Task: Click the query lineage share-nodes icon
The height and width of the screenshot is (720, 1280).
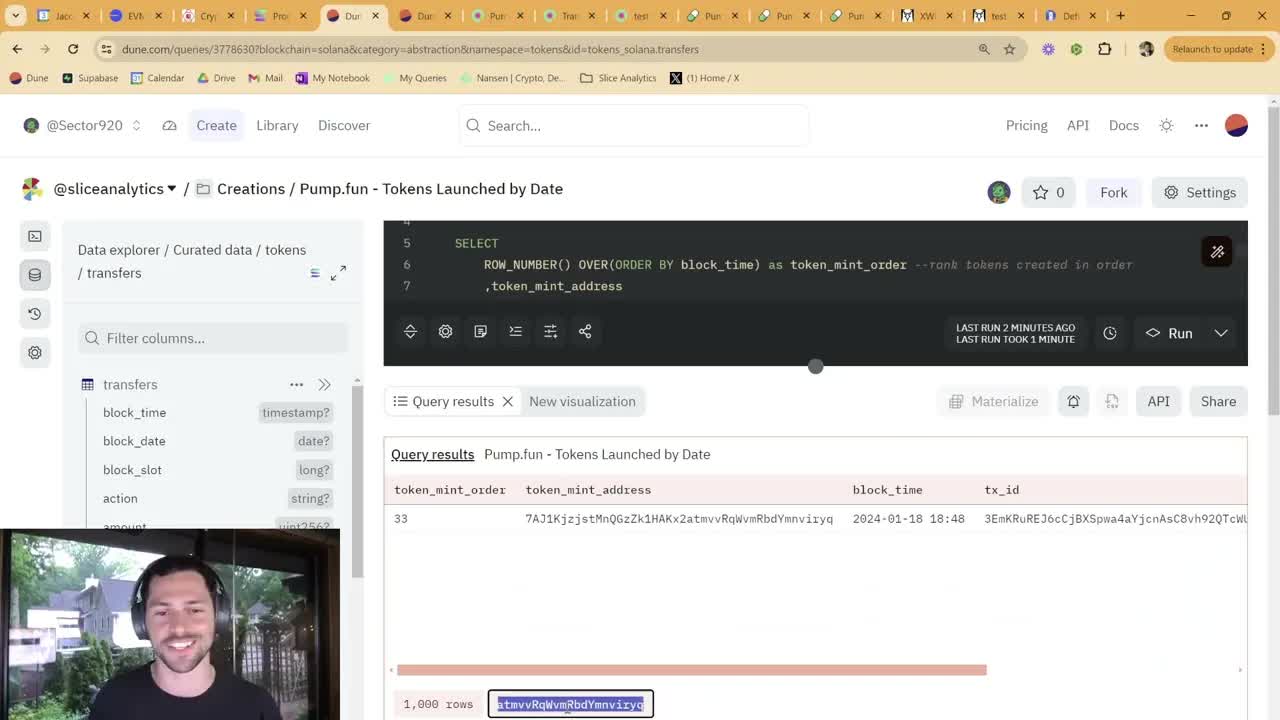Action: coord(585,332)
